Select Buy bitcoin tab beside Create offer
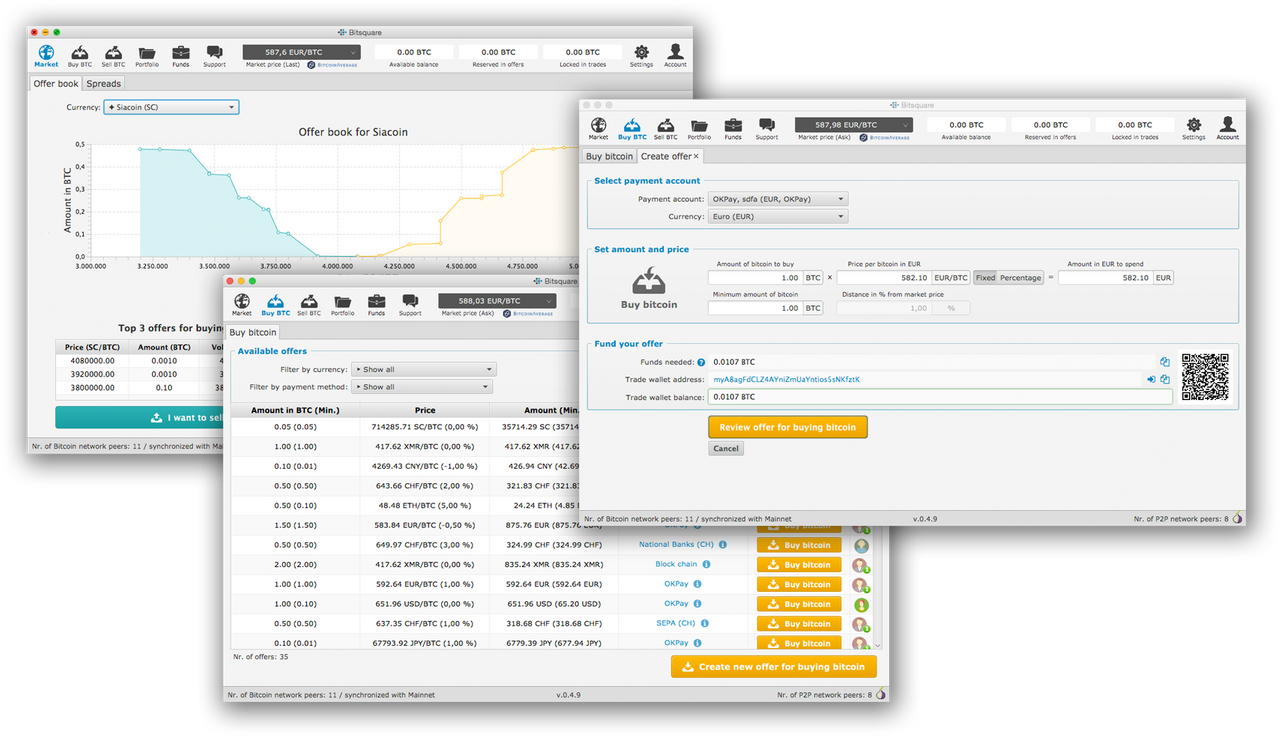1280x737 pixels. (610, 156)
